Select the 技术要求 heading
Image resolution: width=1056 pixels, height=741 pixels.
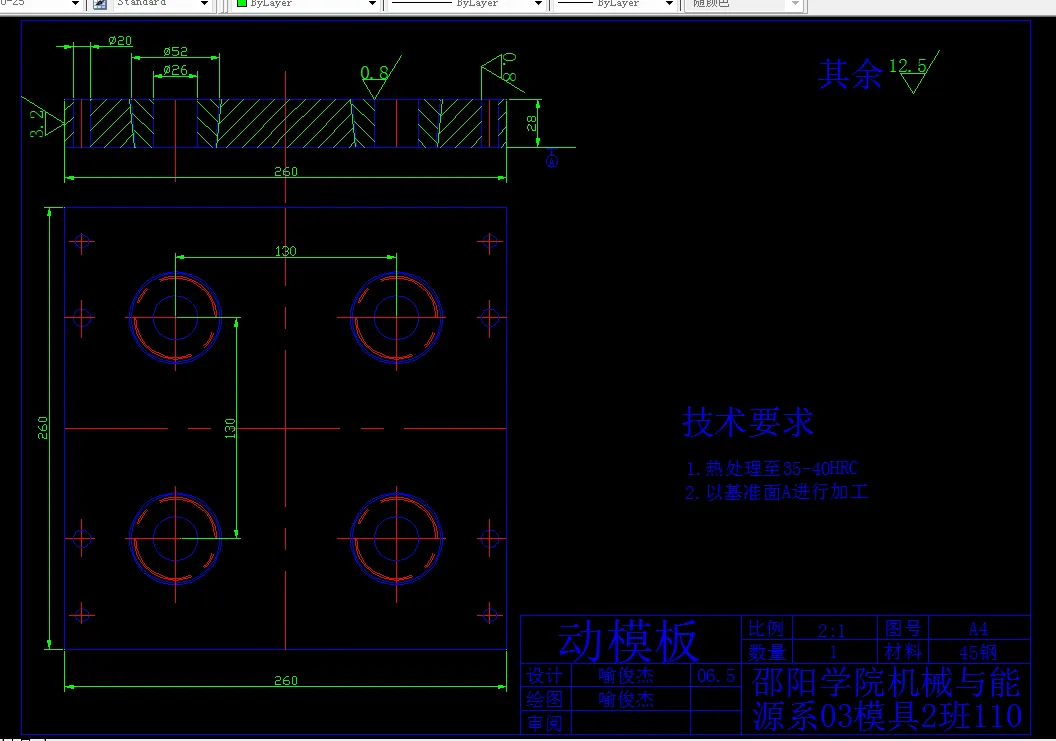point(748,423)
